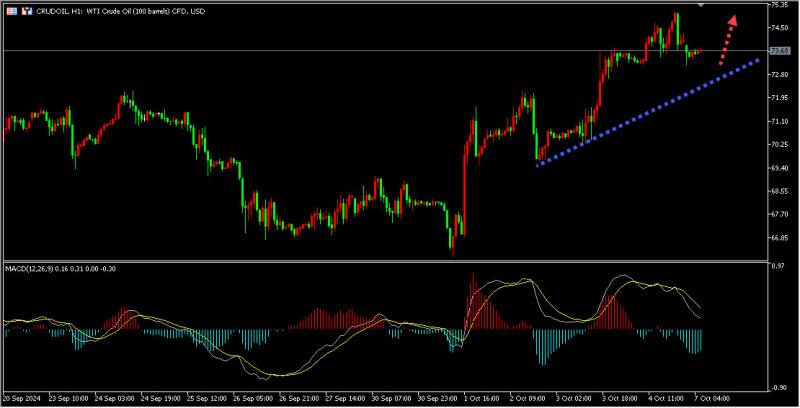Click the 3 Oct 18:00 time label
800x408 pixels.
(x=619, y=398)
